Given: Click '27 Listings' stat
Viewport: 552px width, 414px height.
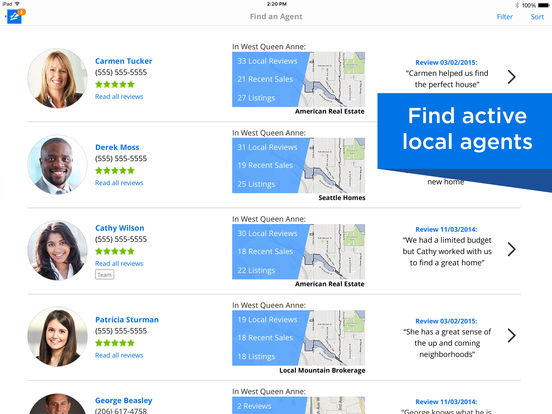Looking at the screenshot, I should 256,98.
